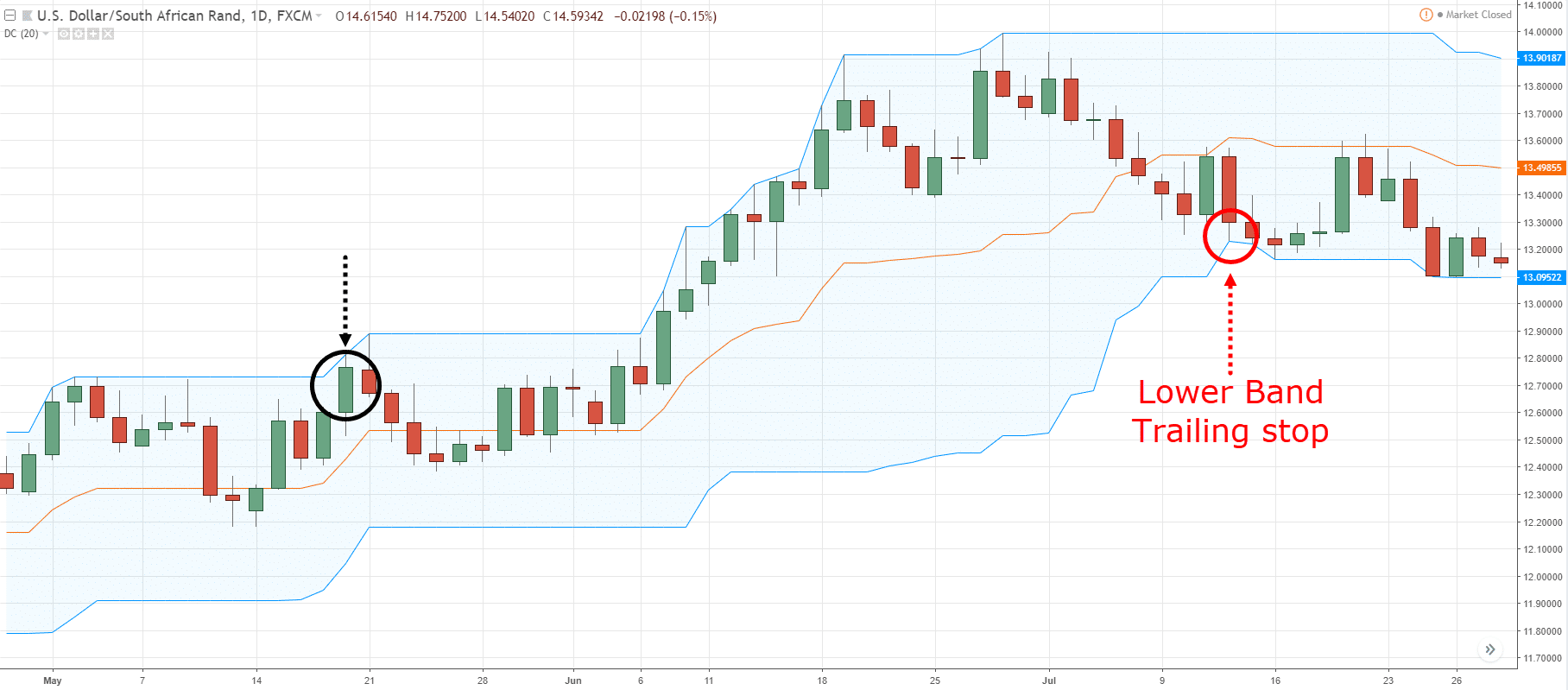1568x690 pixels.
Task: Click the 9 date label on the time axis
Action: coord(1162,681)
